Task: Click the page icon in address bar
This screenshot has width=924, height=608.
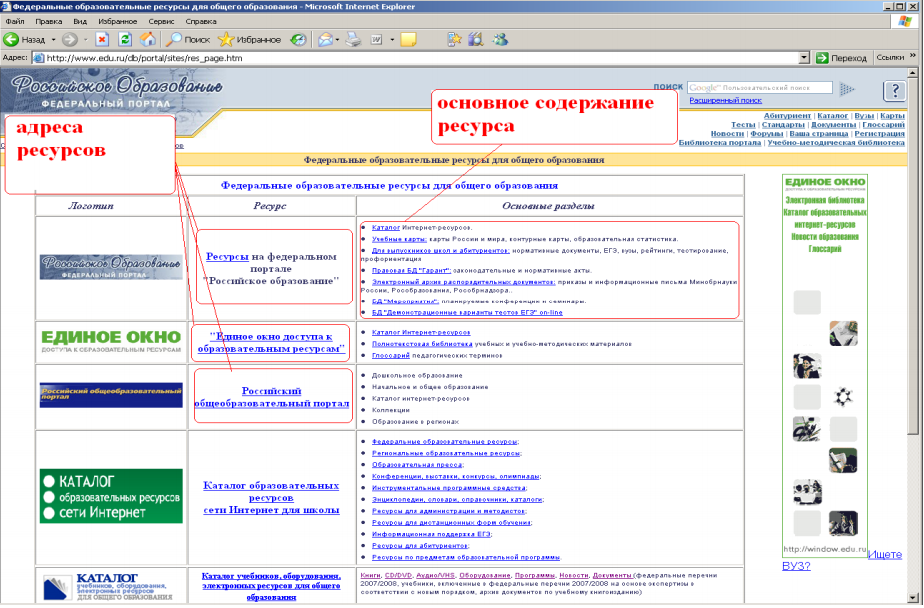Action: (38, 58)
